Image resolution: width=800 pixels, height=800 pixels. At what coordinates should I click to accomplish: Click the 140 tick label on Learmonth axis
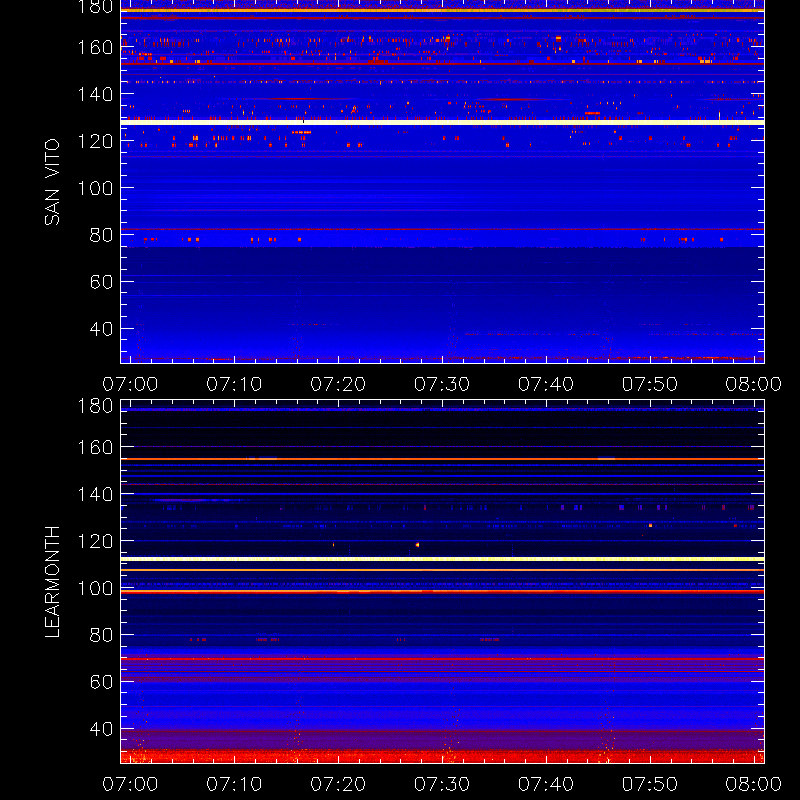click(95, 494)
